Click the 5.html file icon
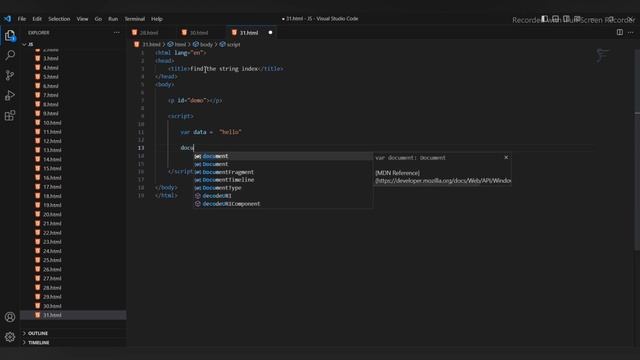 click(x=38, y=77)
